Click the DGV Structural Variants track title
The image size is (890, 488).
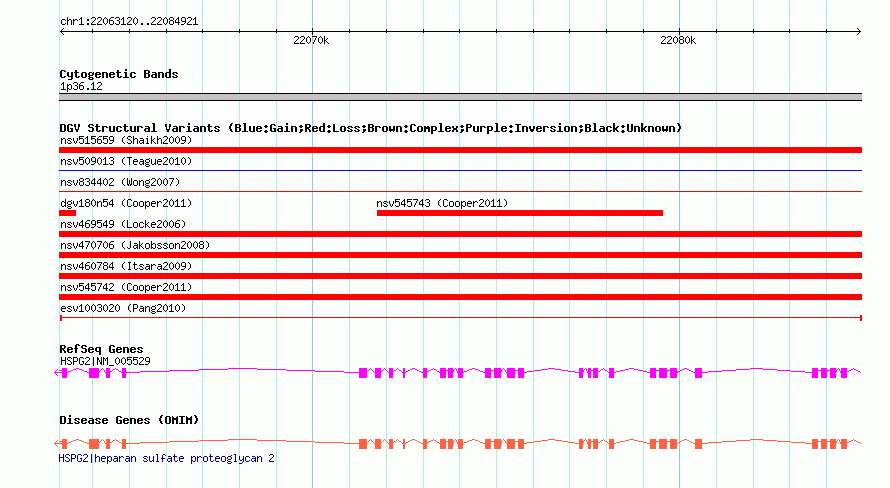pyautogui.click(x=370, y=128)
